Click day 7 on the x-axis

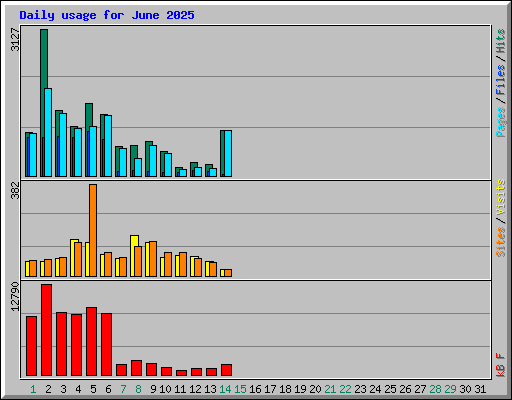(x=123, y=389)
